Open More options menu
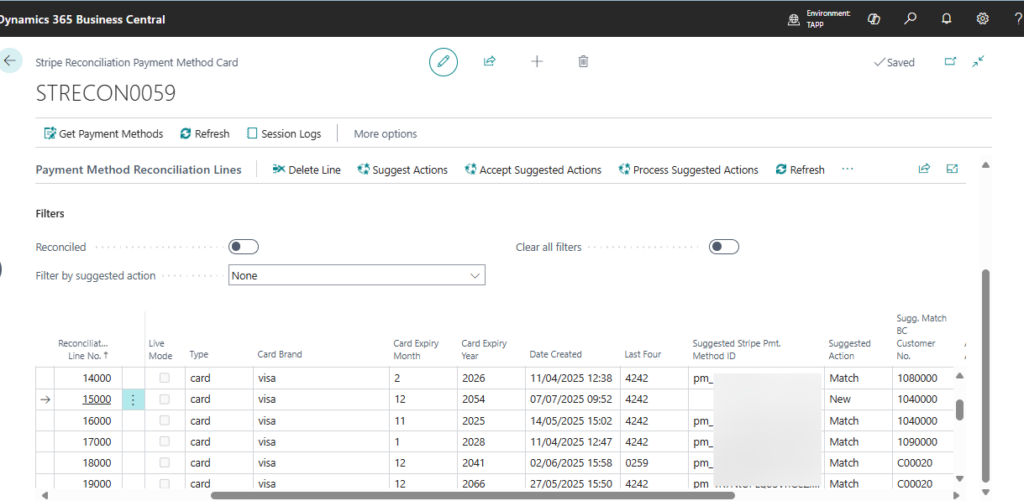This screenshot has width=1024, height=501. pos(385,134)
